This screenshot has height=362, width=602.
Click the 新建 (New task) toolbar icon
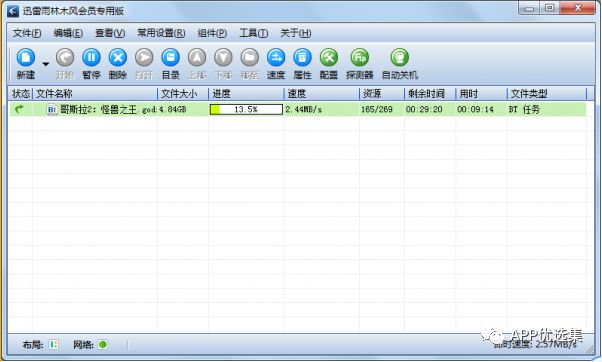[x=26, y=58]
